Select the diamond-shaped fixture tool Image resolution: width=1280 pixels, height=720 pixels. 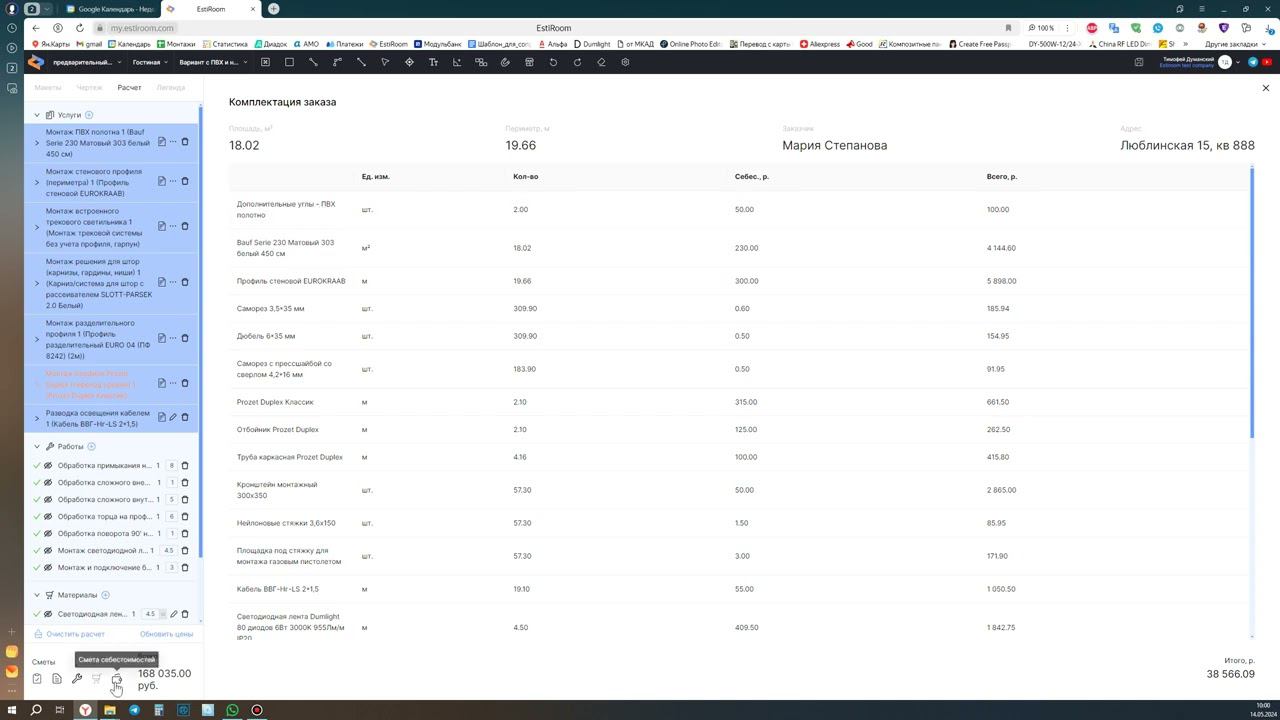(409, 62)
